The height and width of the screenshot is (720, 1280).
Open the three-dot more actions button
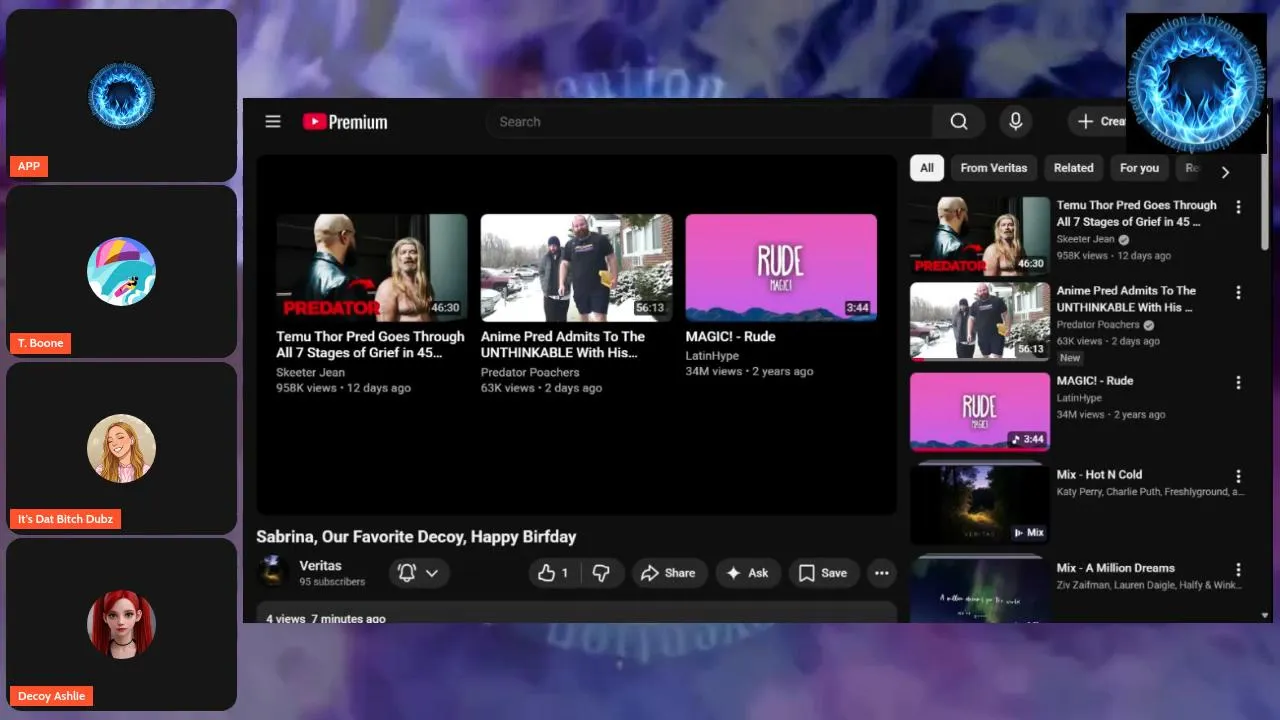point(881,573)
